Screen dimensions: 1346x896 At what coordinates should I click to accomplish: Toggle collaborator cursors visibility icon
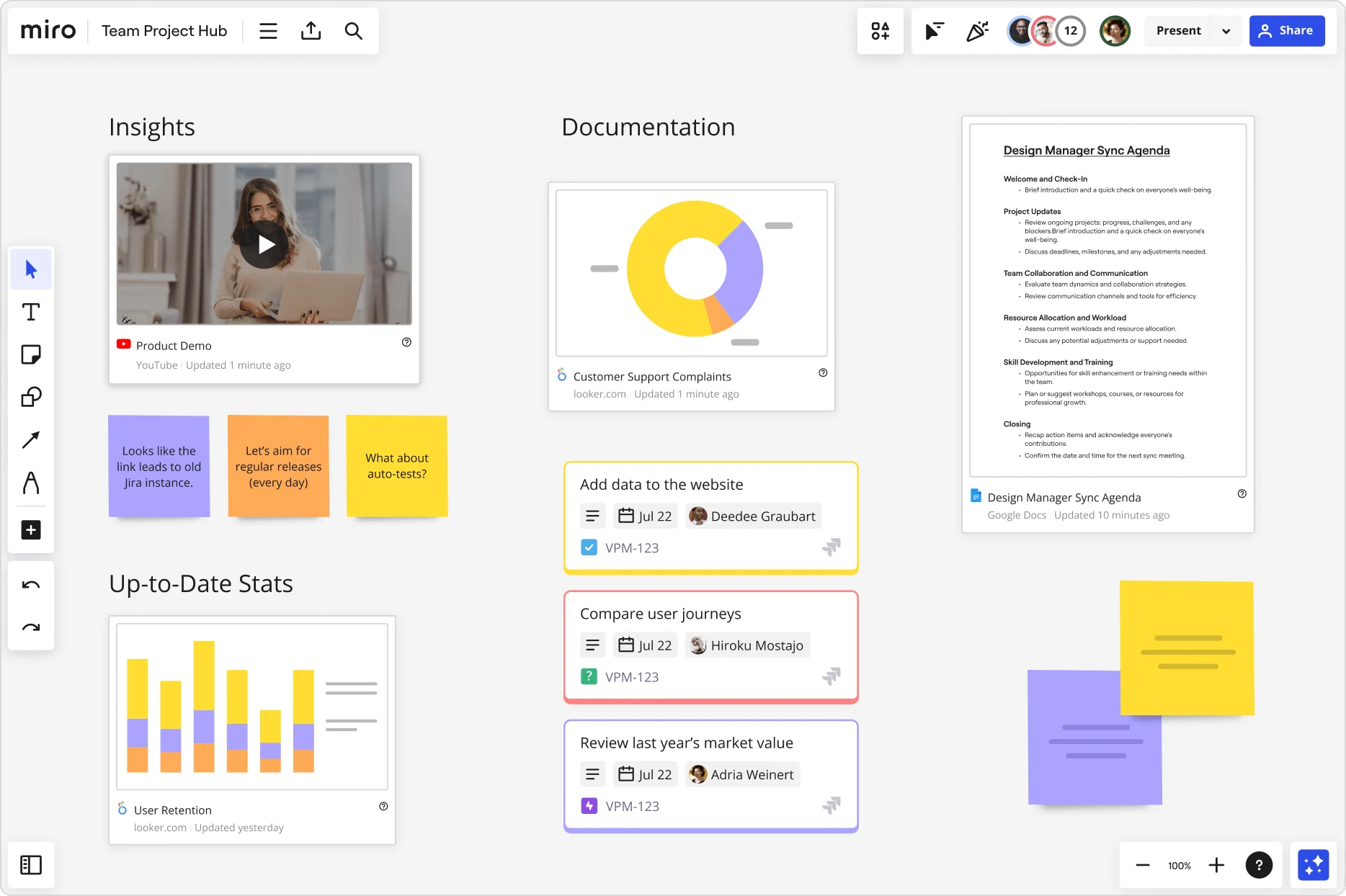[934, 30]
